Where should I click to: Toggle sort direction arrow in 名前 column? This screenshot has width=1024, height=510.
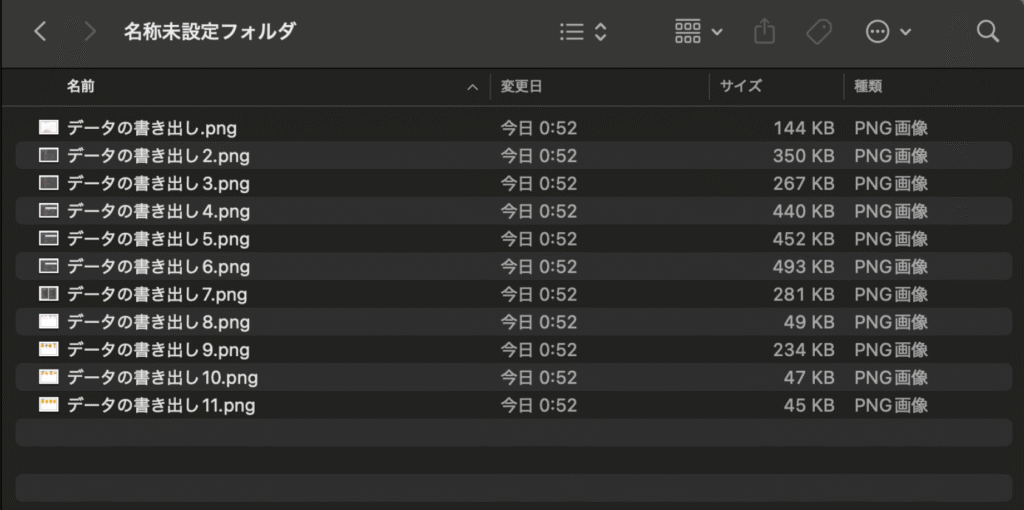coord(473,88)
